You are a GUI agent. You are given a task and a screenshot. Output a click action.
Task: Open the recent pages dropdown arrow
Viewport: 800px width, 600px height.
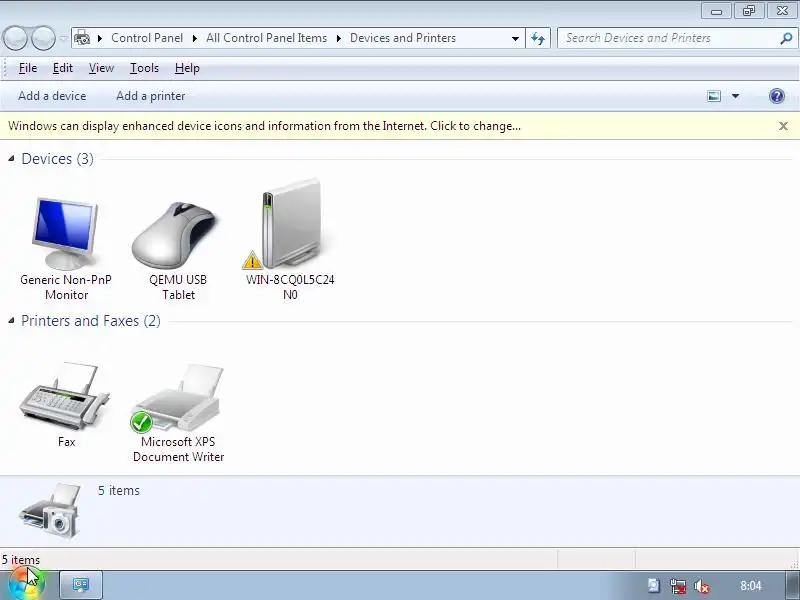(63, 38)
